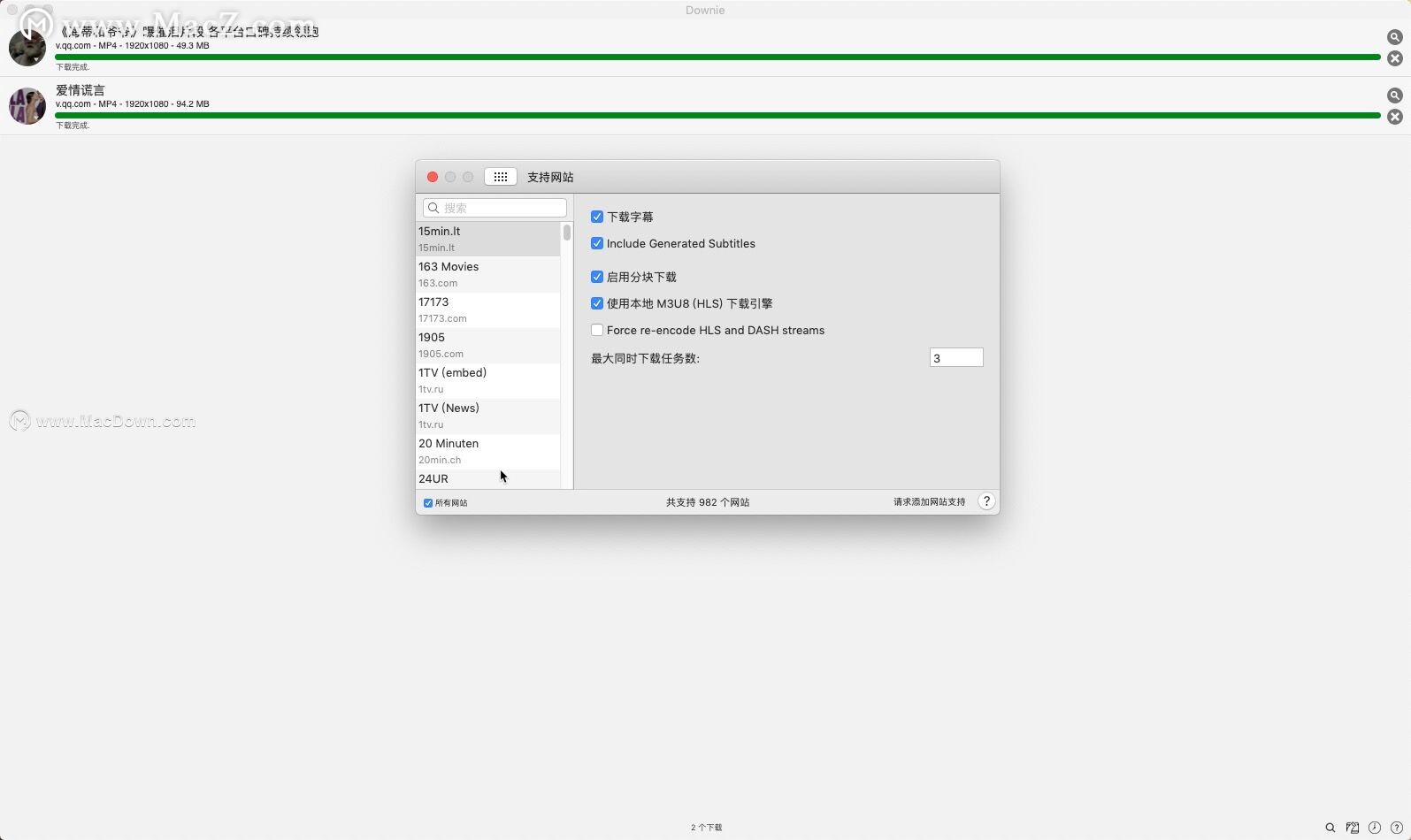Open the search icon in bottom toolbar

tap(1330, 828)
